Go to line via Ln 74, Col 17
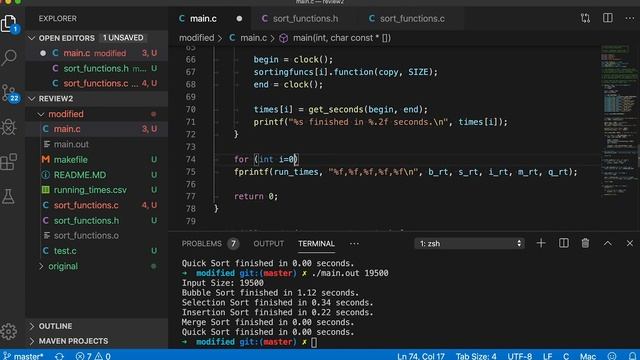The width and height of the screenshot is (640, 360). pyautogui.click(x=421, y=356)
